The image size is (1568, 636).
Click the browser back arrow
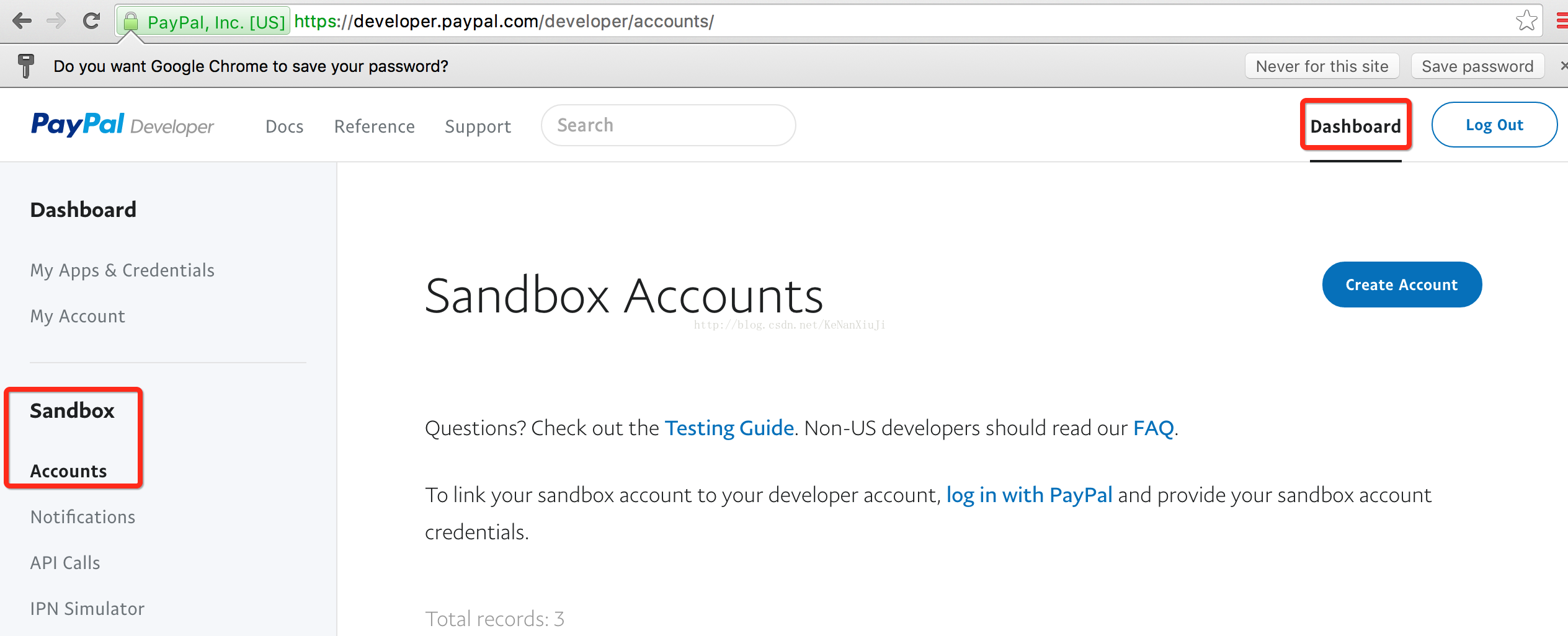pos(22,21)
